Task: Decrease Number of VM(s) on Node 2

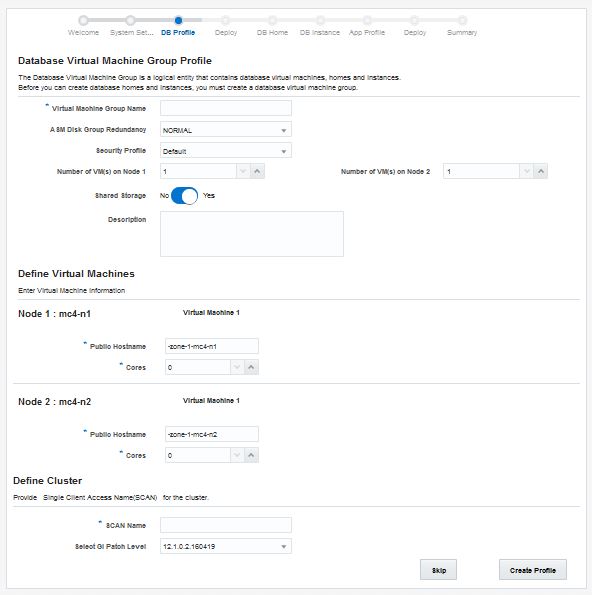Action: pyautogui.click(x=526, y=172)
